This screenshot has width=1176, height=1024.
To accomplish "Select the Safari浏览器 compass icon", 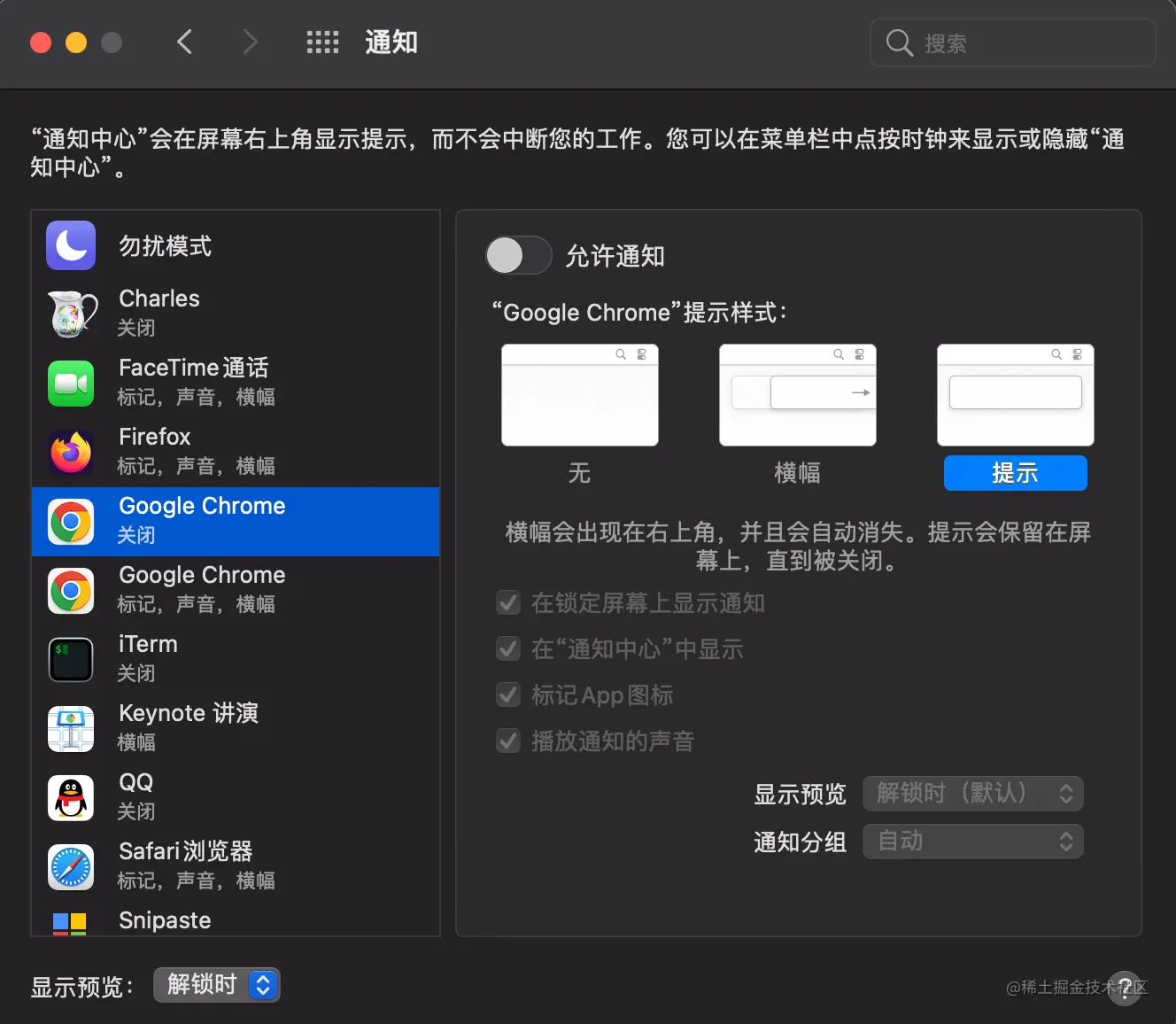I will pyautogui.click(x=71, y=867).
